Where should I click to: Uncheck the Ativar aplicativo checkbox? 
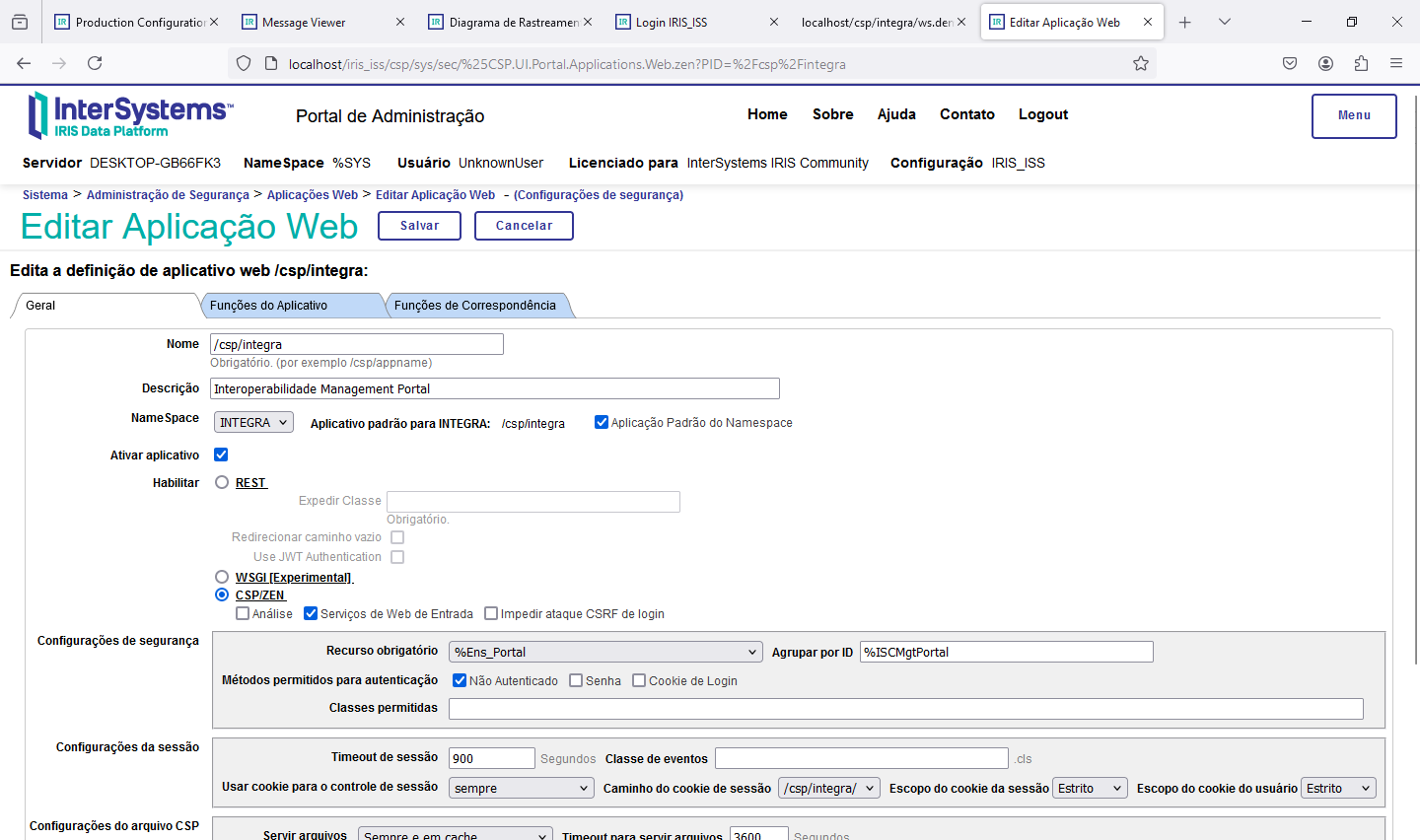click(x=221, y=455)
